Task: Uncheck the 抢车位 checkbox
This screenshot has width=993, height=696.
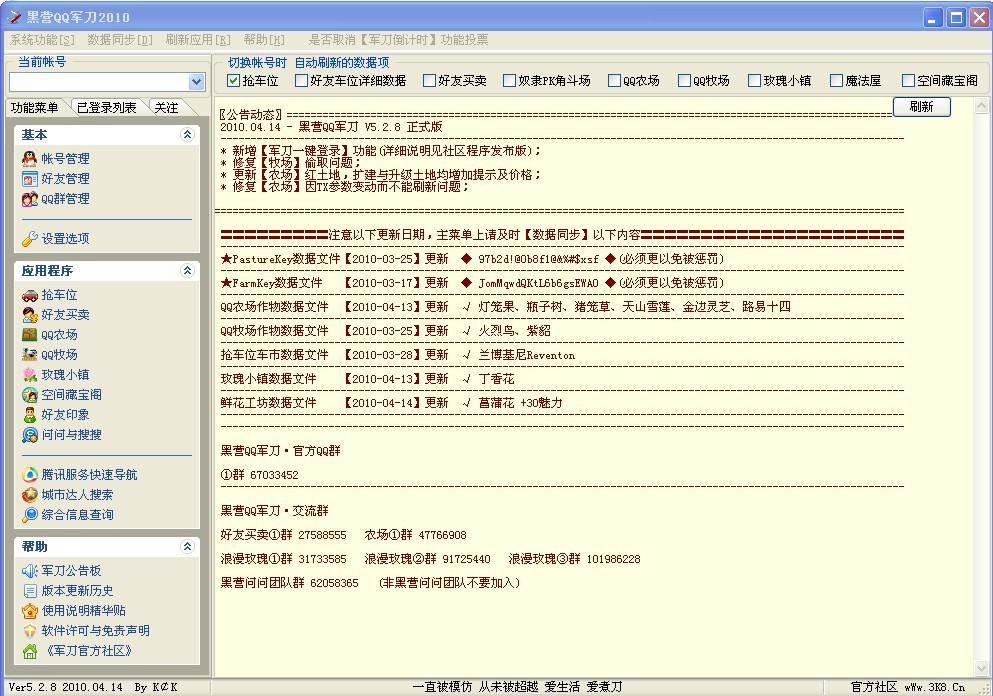Action: [233, 80]
